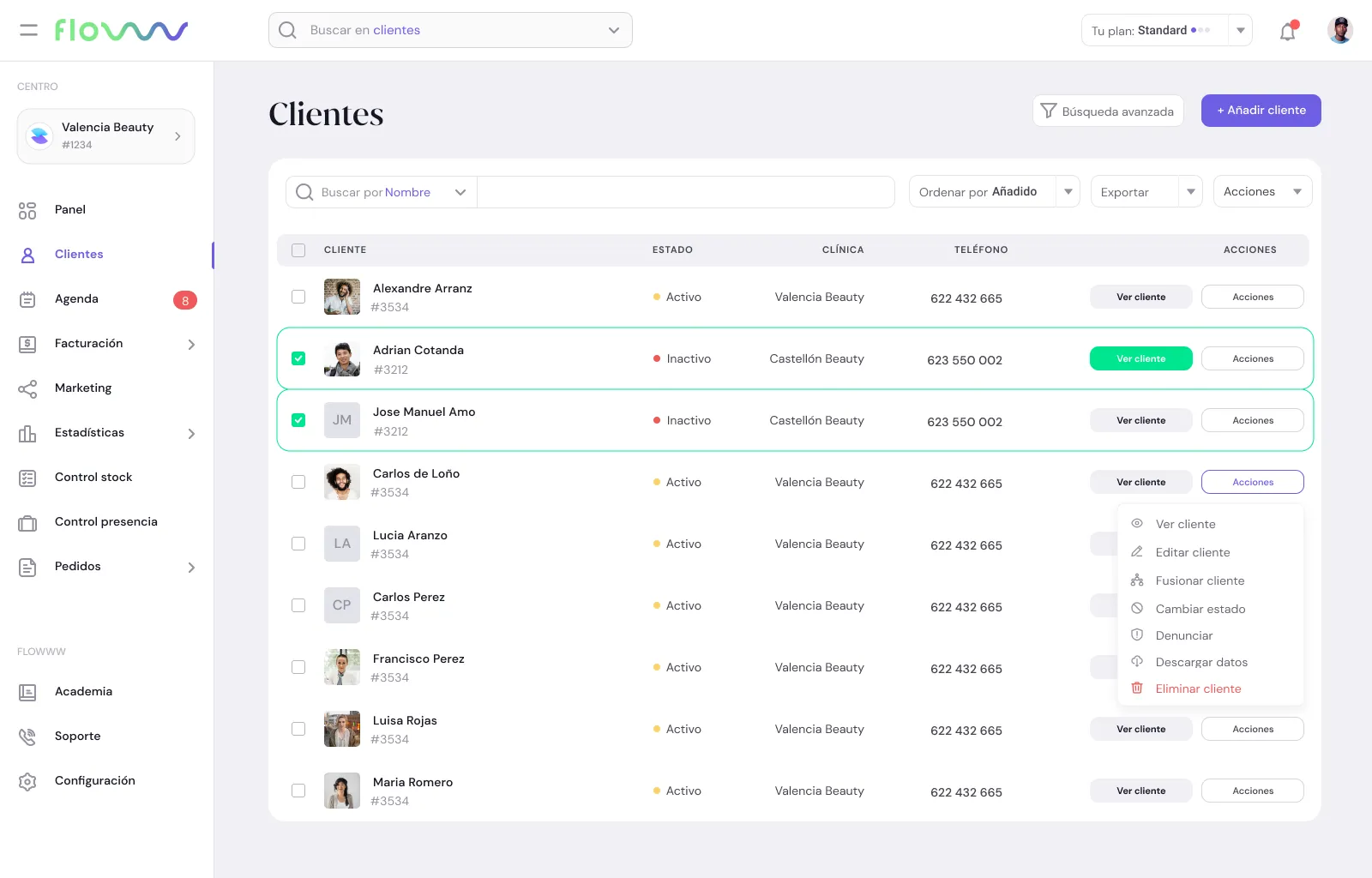Click the Añadir cliente button
This screenshot has width=1372, height=878.
pyautogui.click(x=1261, y=111)
